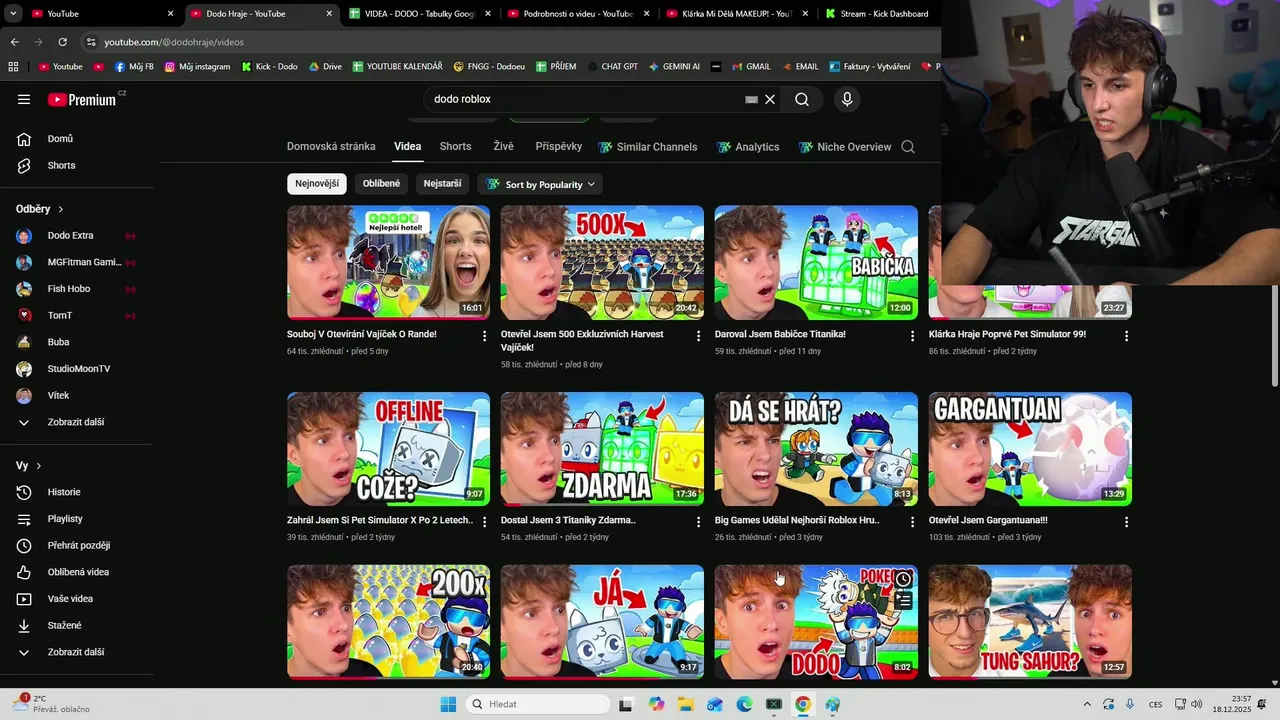Expand the Vy section header
This screenshot has height=720, width=1280.
pos(29,466)
